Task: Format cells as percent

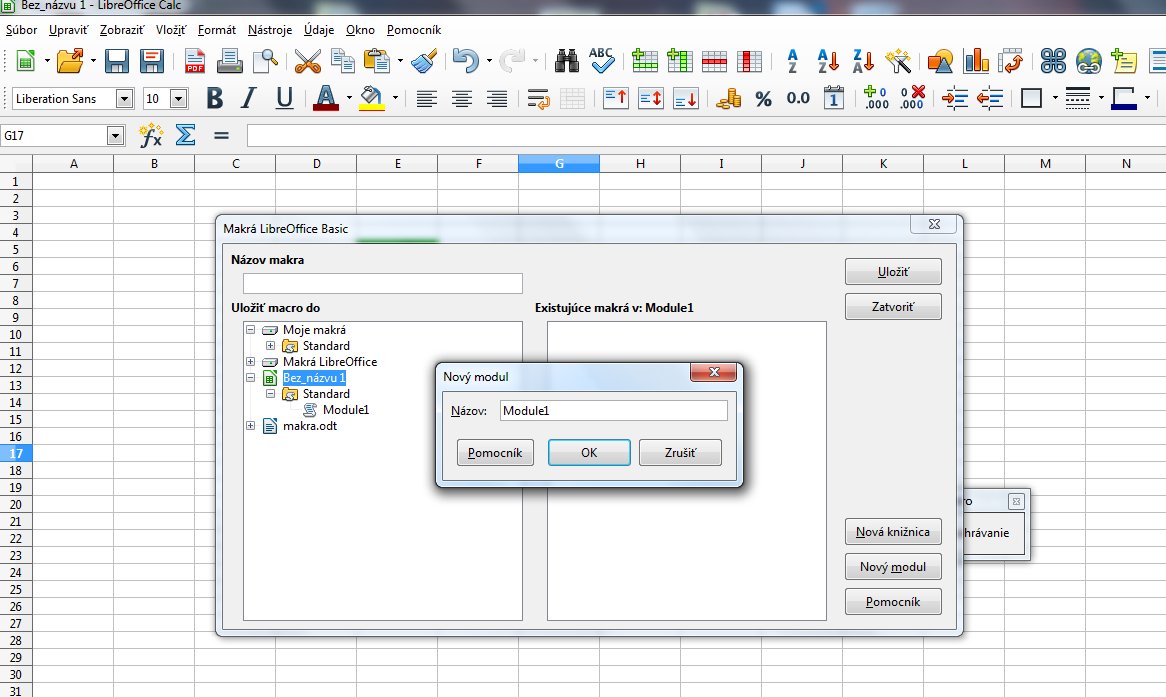Action: click(x=763, y=98)
